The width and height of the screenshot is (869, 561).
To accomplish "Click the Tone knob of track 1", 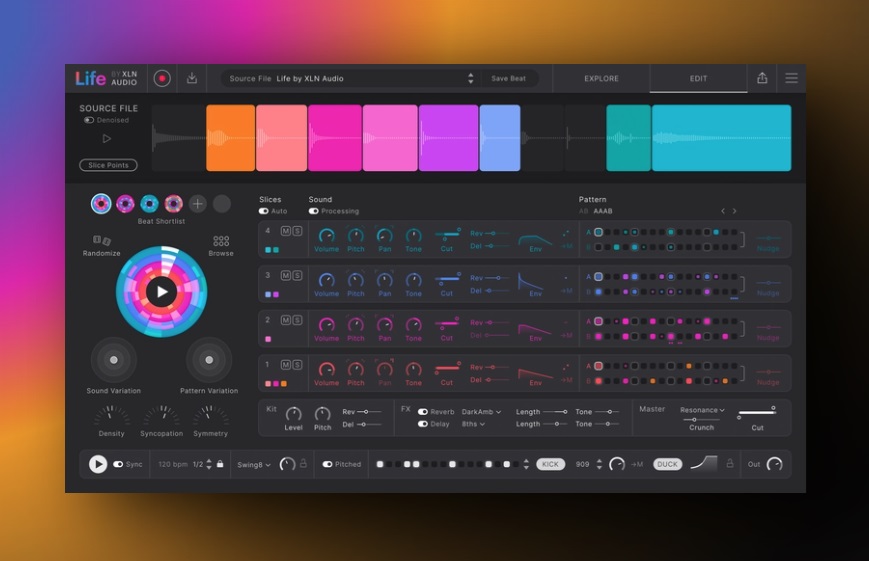I will [413, 369].
